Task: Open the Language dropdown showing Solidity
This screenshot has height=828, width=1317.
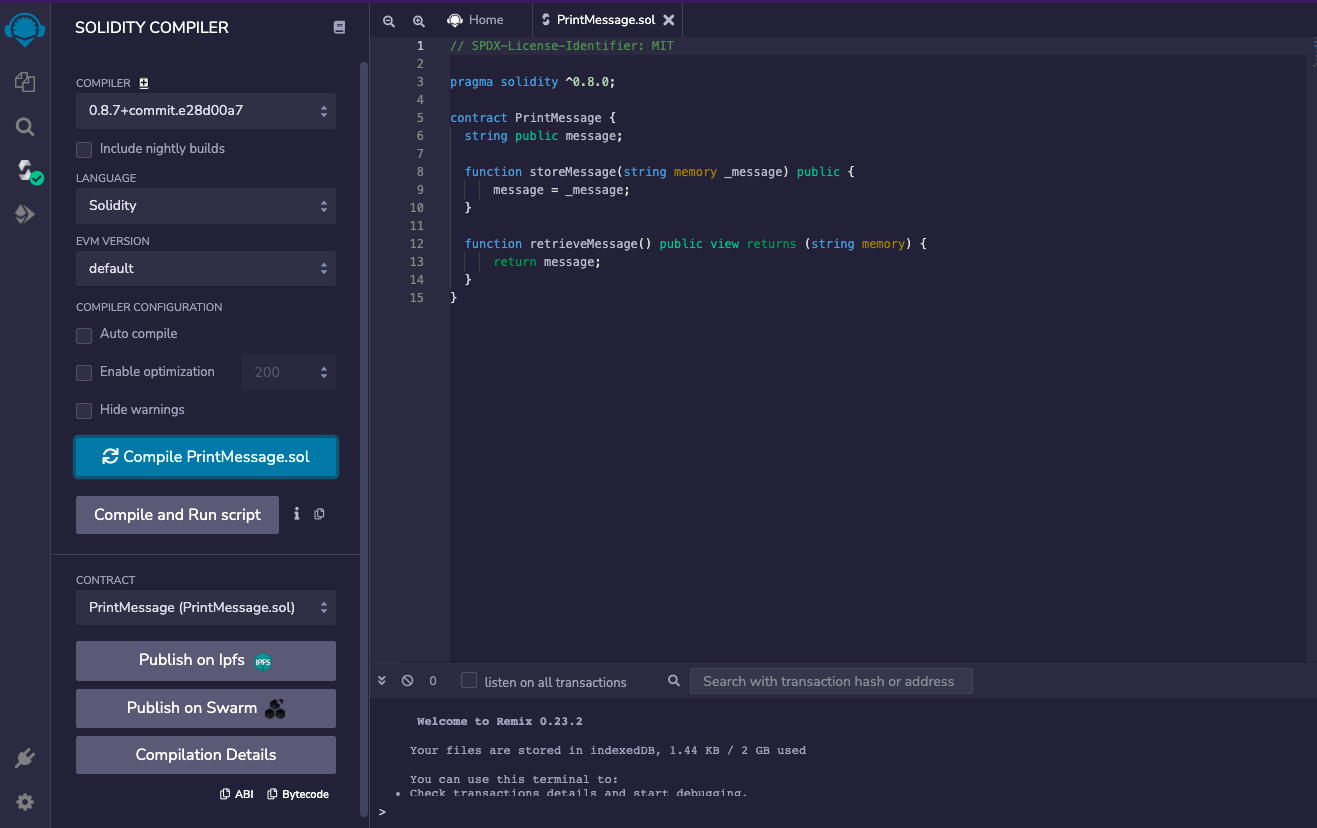Action: pyautogui.click(x=206, y=206)
